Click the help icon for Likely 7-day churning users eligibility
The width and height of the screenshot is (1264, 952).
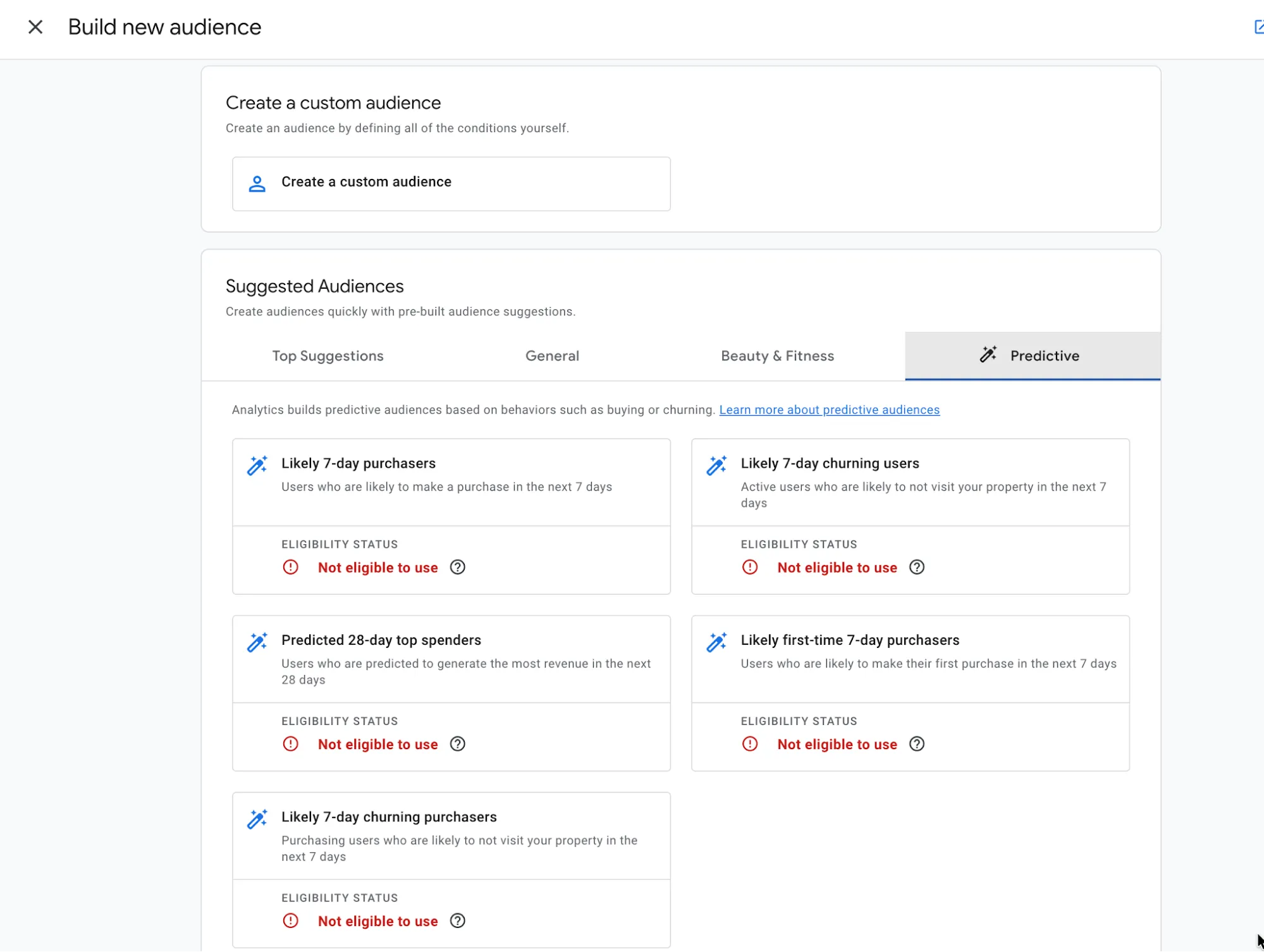point(916,568)
